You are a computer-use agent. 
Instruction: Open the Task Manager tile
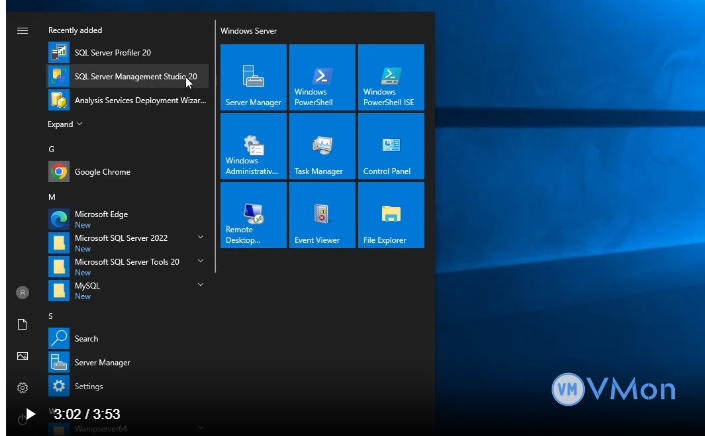point(322,146)
